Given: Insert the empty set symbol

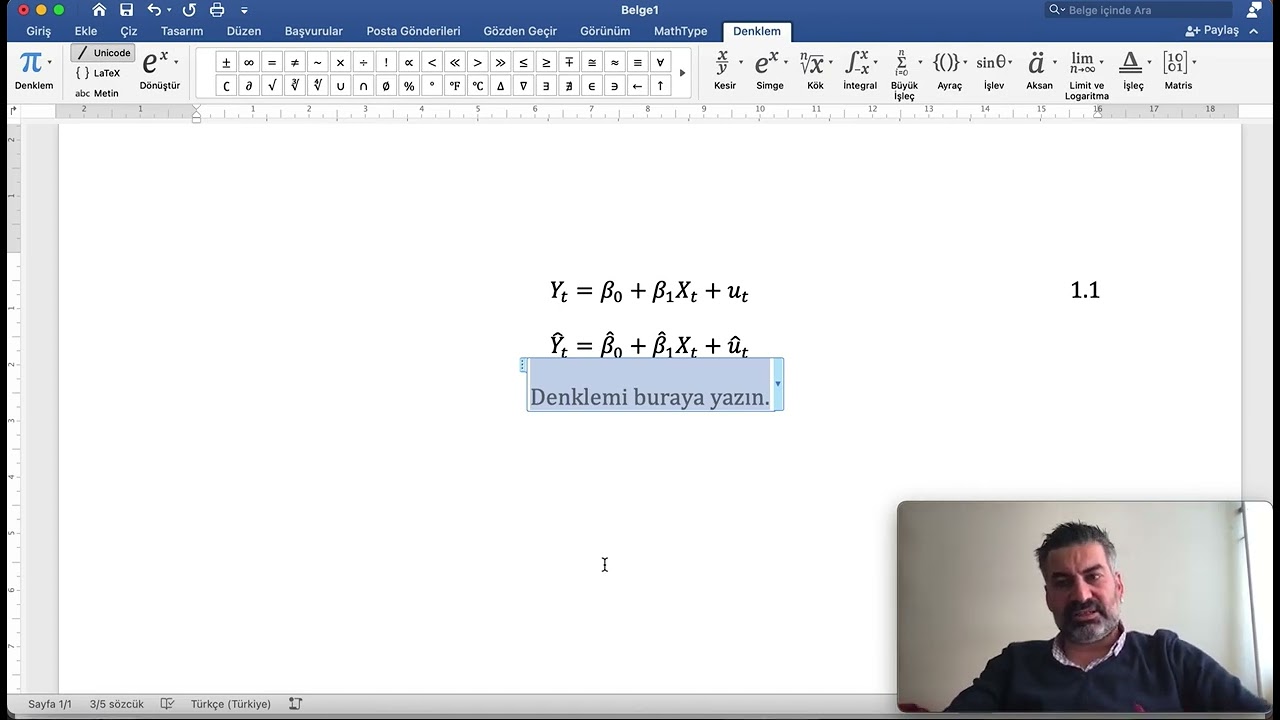Looking at the screenshot, I should [x=386, y=86].
